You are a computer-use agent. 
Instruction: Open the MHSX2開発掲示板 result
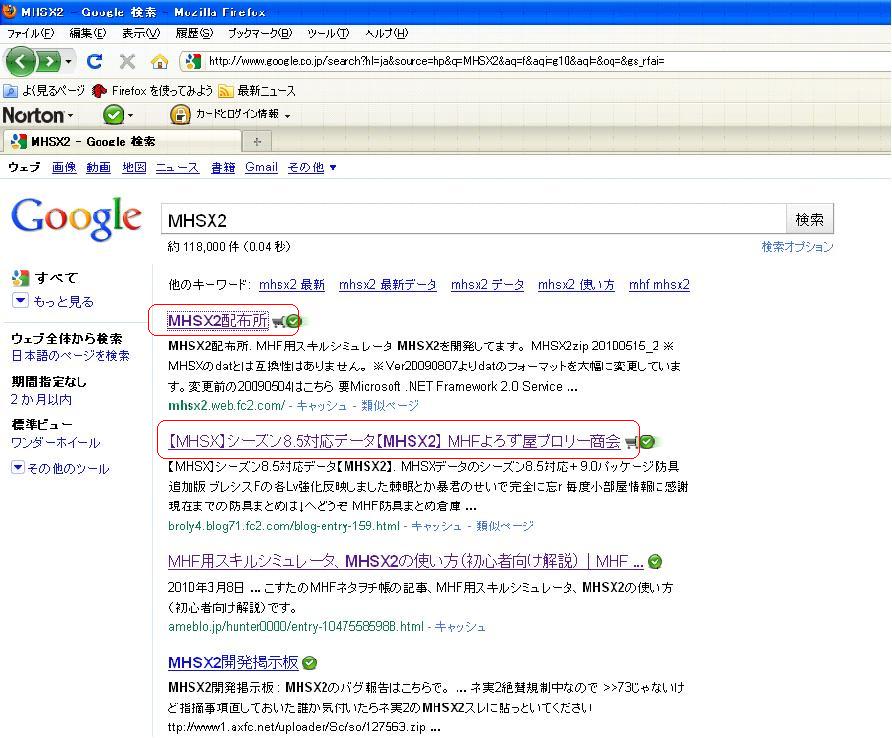tap(233, 662)
